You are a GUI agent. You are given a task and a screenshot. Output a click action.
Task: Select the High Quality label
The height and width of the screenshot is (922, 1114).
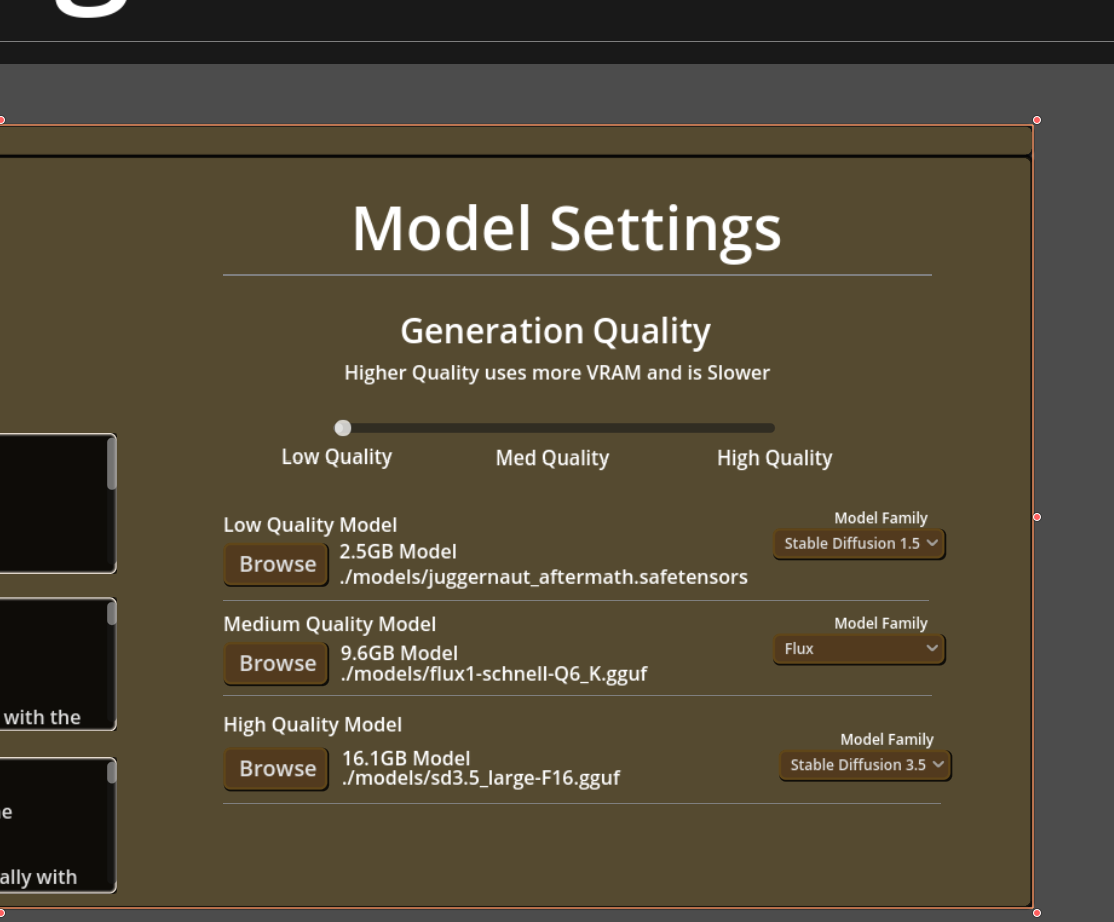[774, 458]
